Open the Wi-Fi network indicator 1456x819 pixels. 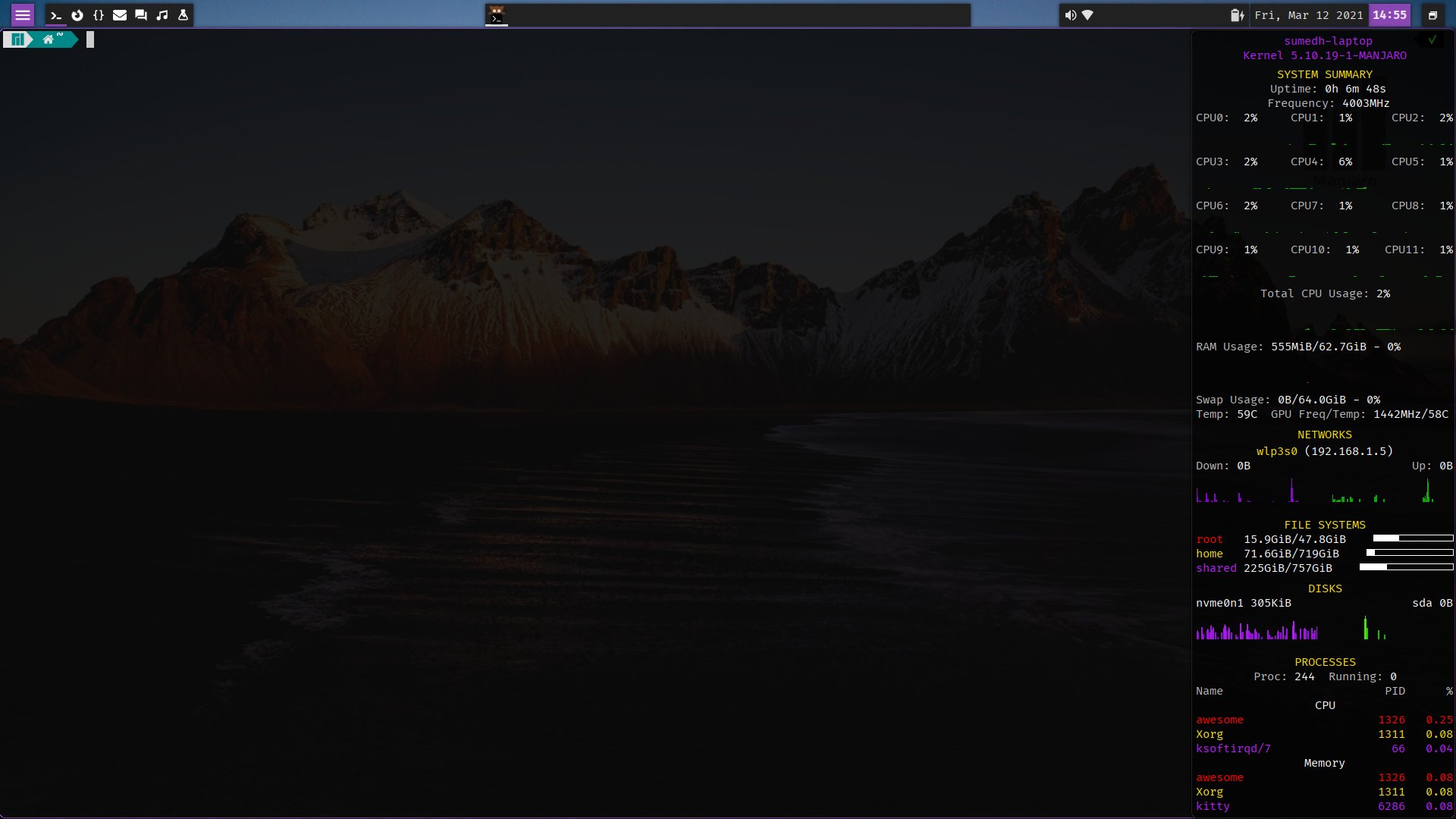point(1087,15)
